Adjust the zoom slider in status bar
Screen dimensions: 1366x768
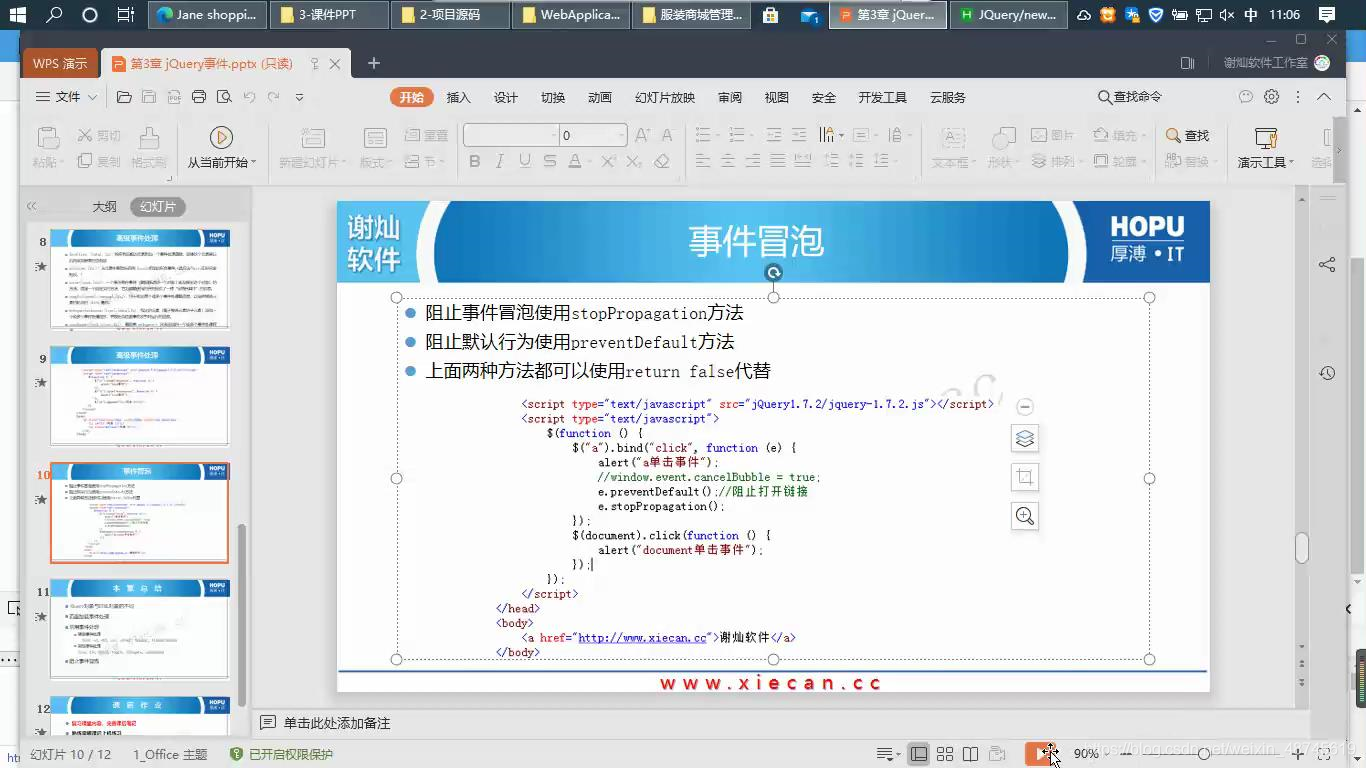coord(1205,754)
